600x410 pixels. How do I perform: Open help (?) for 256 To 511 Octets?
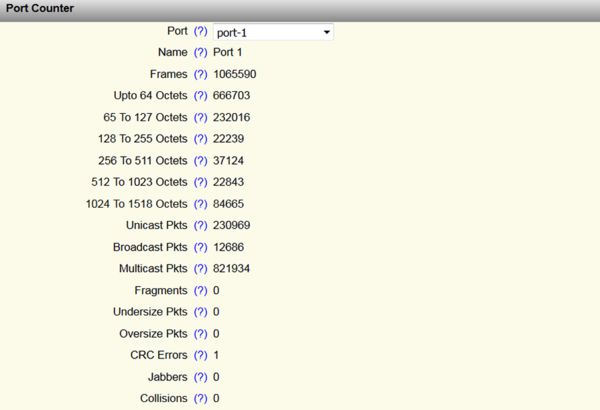[x=200, y=161]
